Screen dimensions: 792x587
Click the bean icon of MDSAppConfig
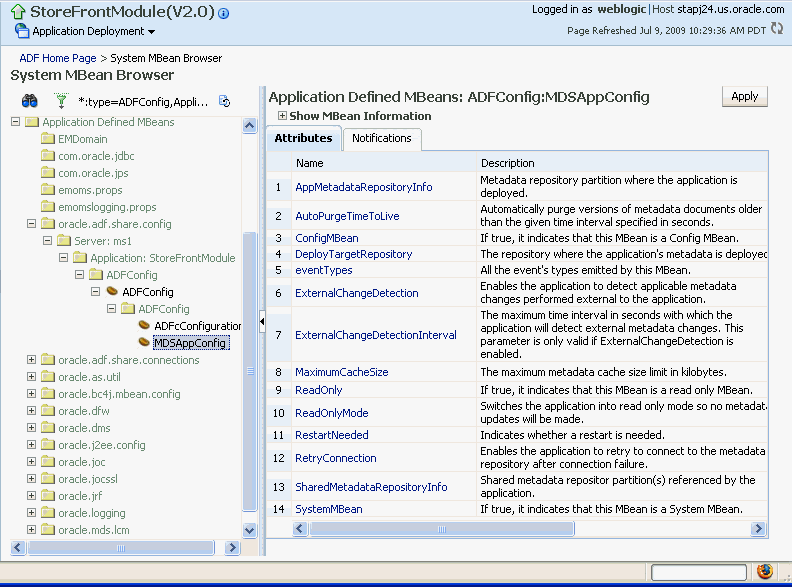[144, 342]
